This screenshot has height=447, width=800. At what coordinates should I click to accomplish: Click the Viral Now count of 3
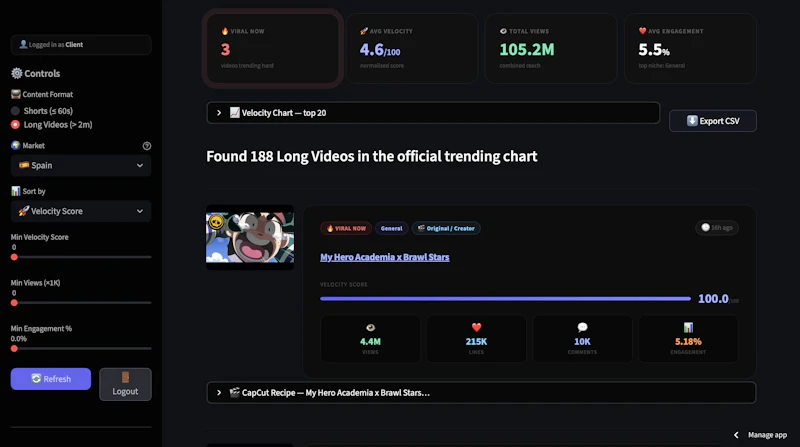click(x=226, y=49)
